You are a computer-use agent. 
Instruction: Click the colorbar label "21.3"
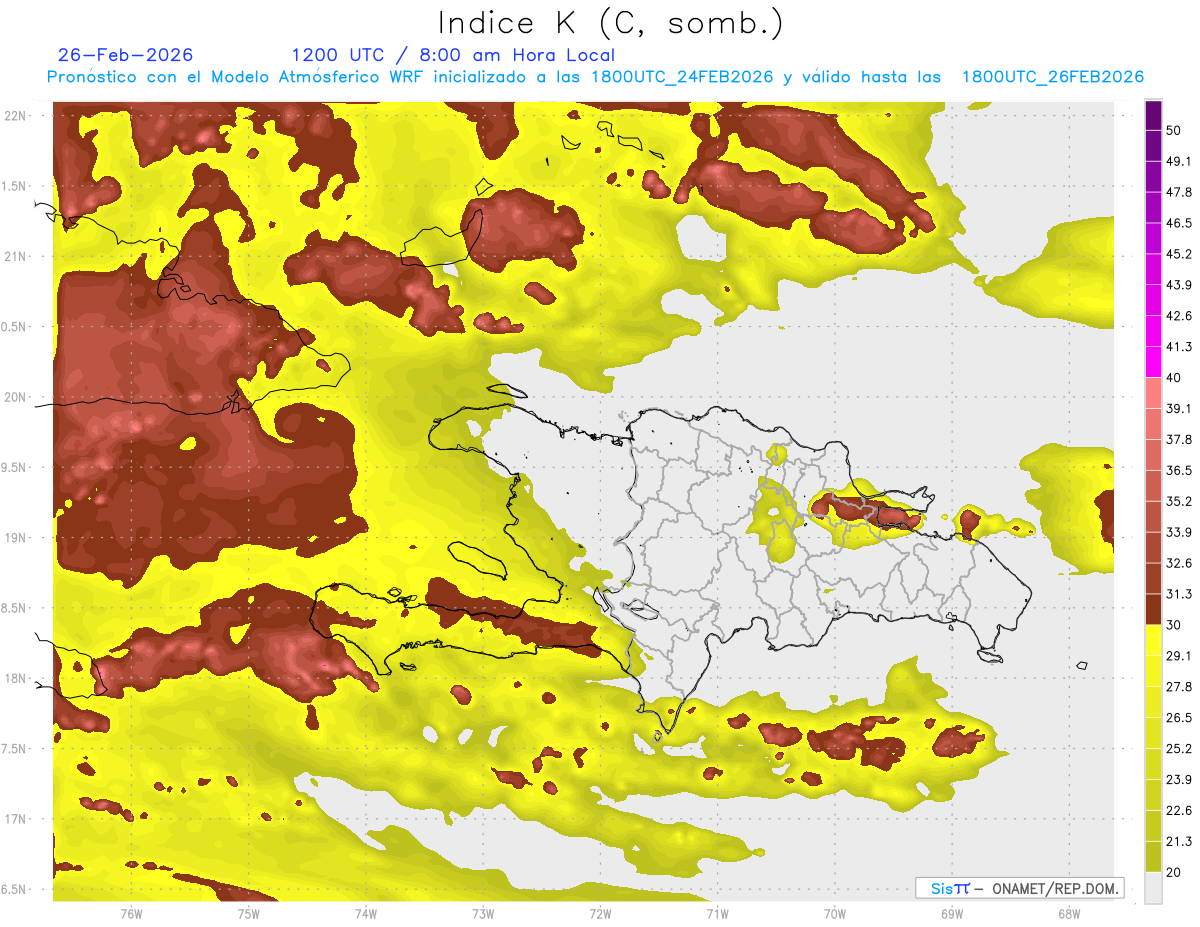point(1179,841)
